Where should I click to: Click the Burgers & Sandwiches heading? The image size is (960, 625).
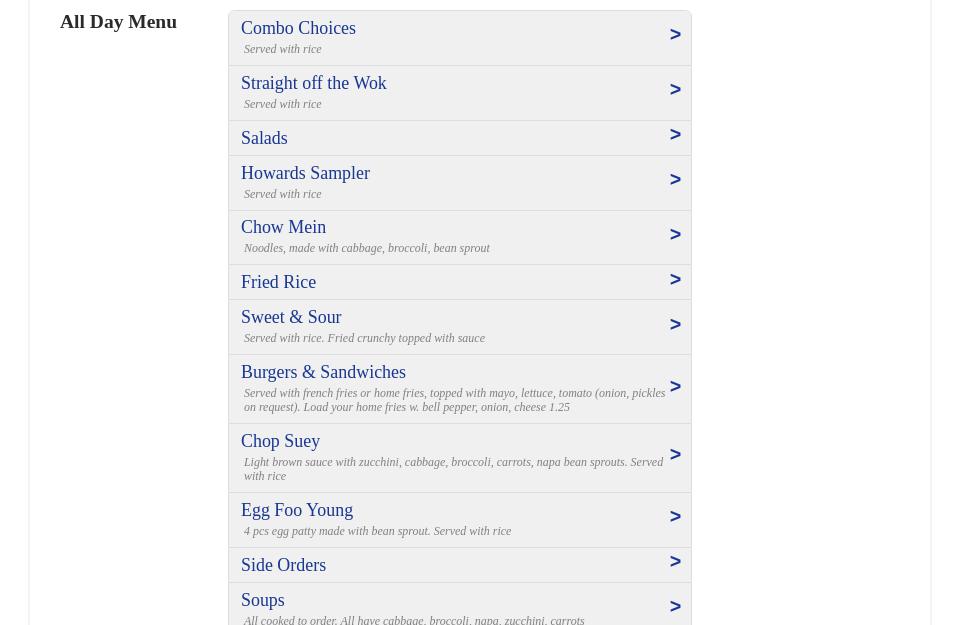323,372
